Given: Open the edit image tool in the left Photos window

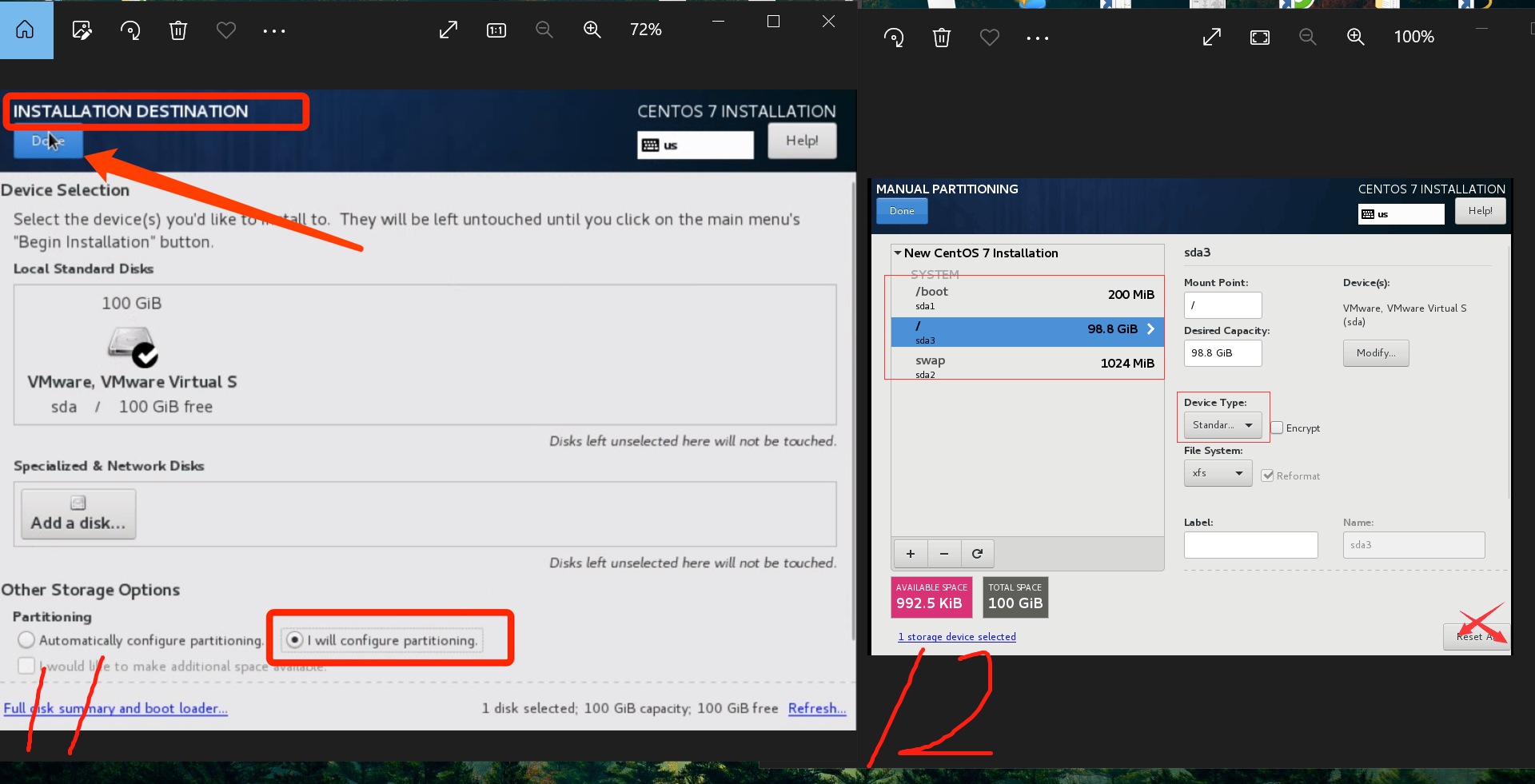Looking at the screenshot, I should (x=82, y=30).
